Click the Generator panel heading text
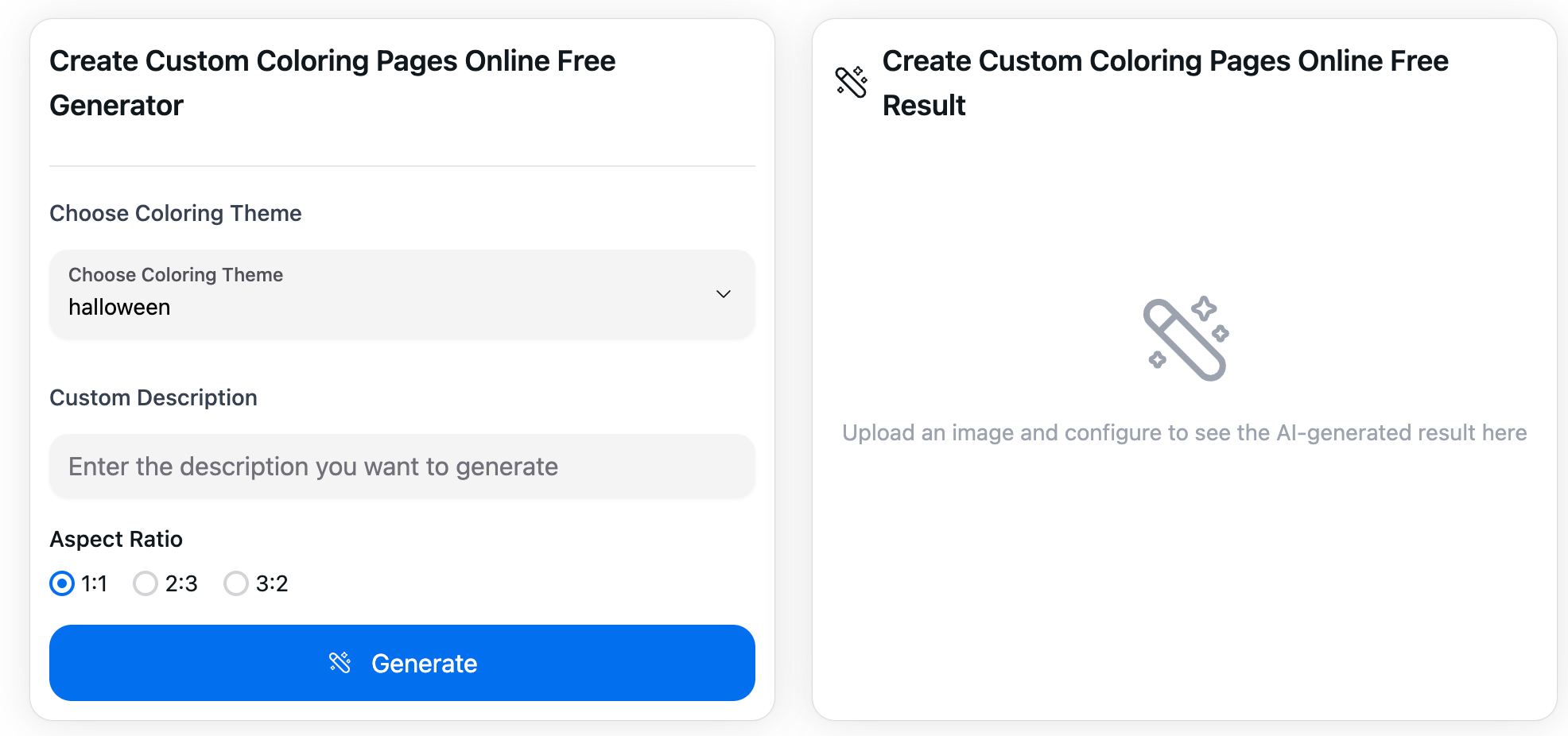The width and height of the screenshot is (1568, 736). tap(332, 83)
